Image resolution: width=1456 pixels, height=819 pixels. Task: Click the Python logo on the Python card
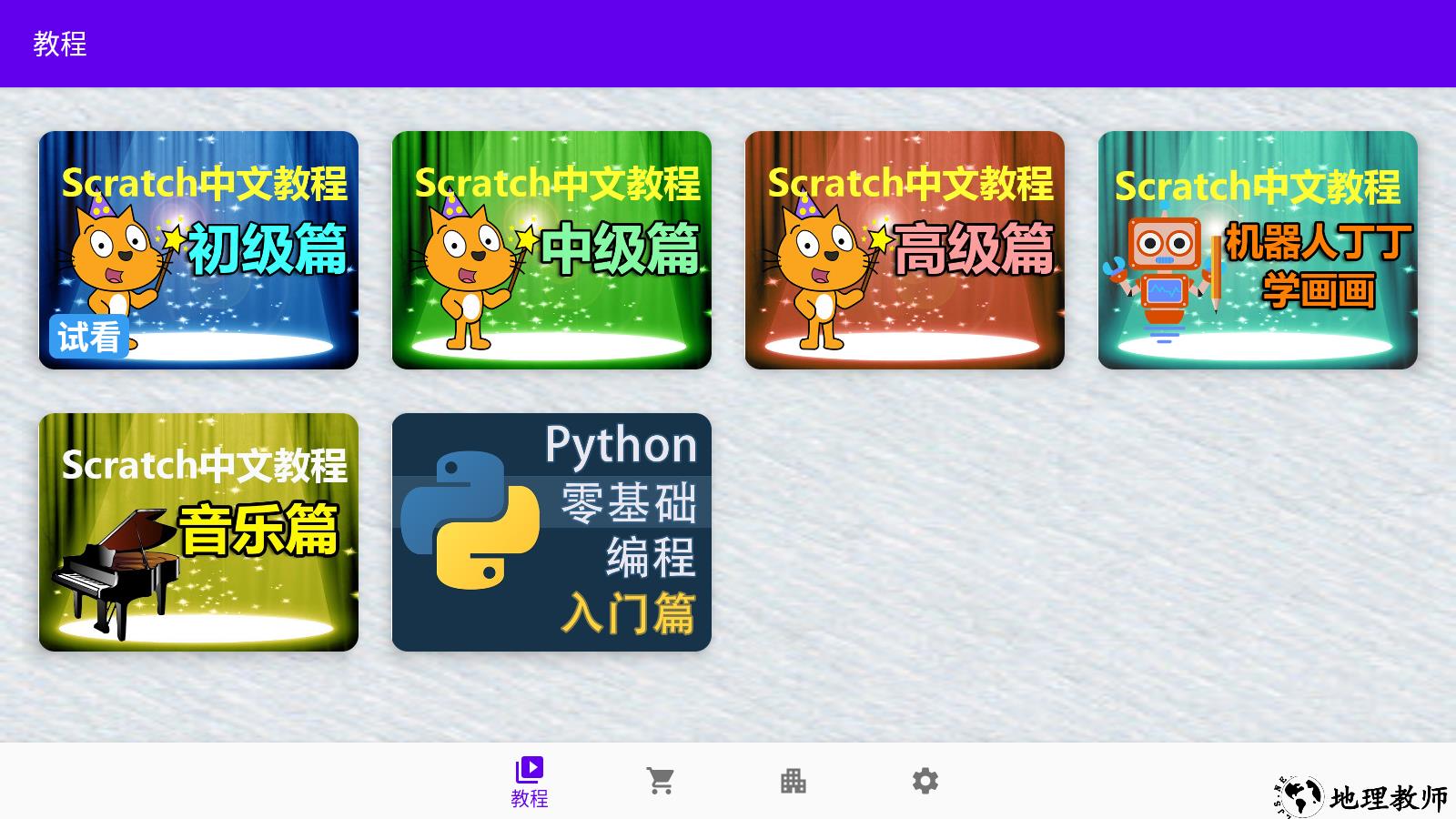470,521
